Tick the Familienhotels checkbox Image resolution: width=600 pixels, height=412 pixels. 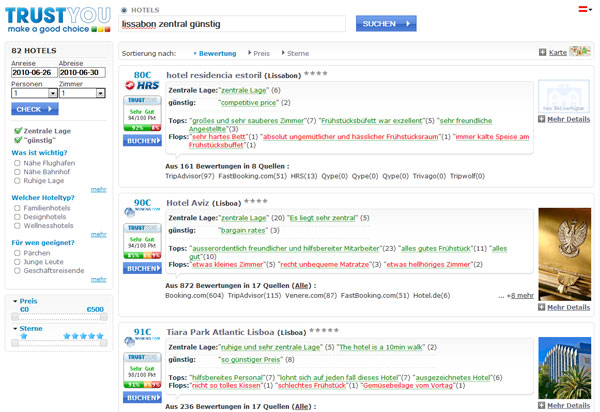coord(17,208)
